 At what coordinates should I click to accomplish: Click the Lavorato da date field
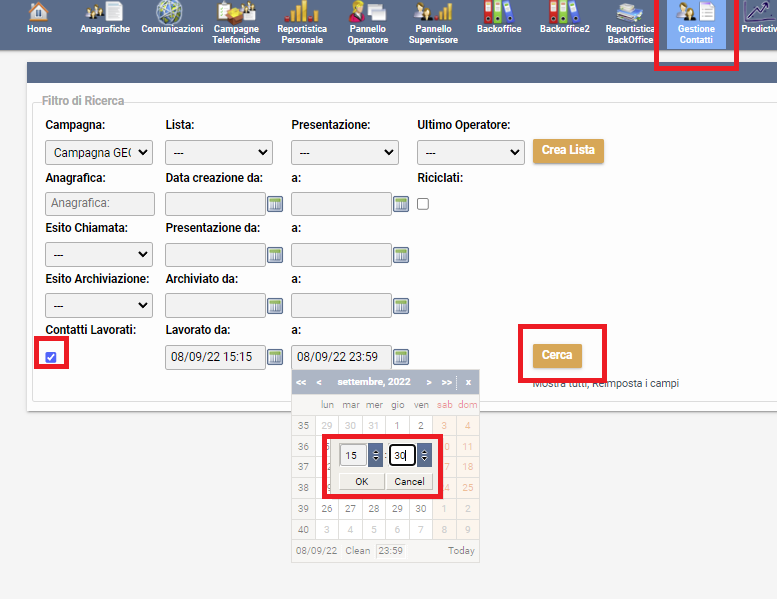pos(215,357)
